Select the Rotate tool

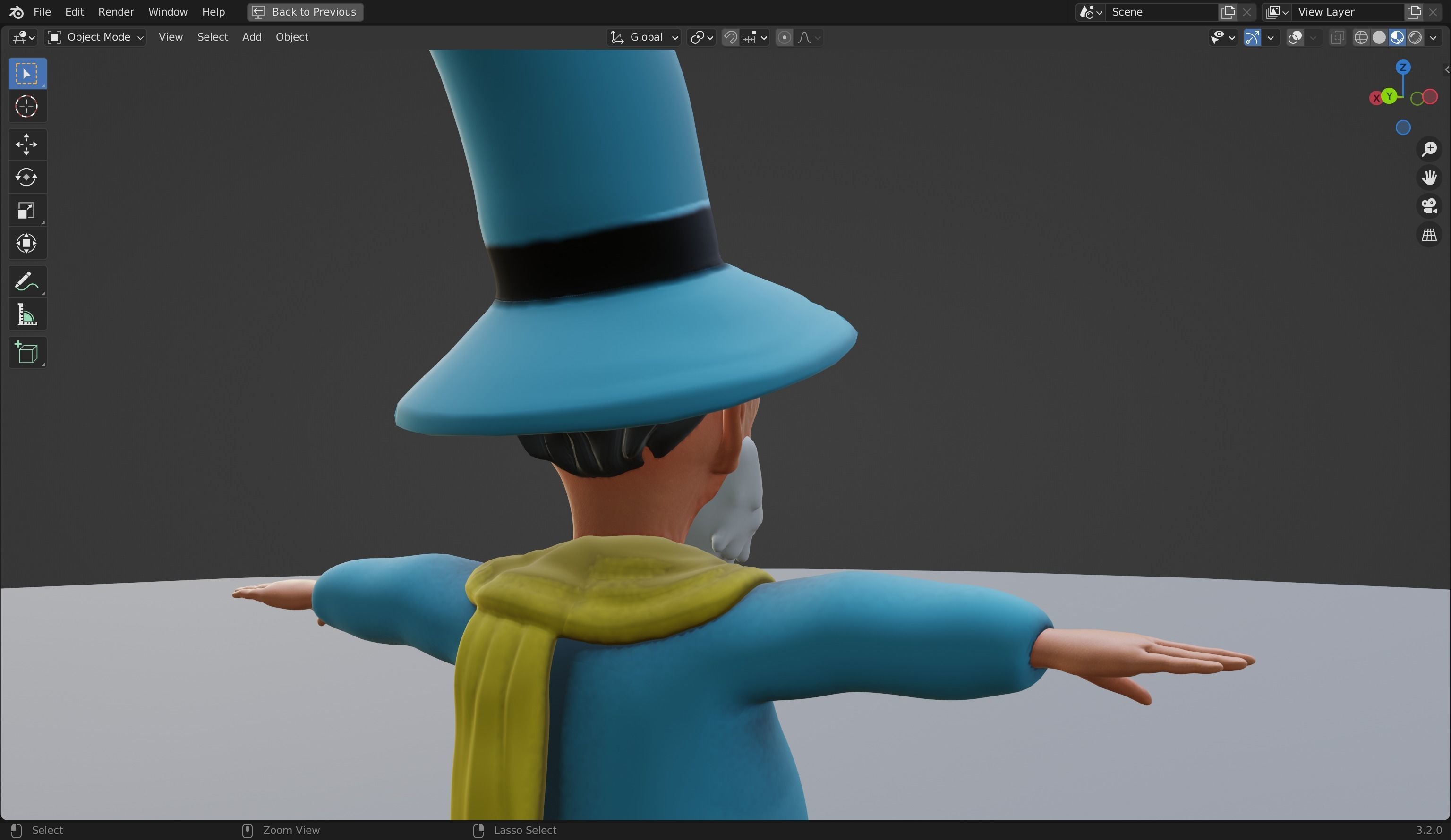(x=26, y=178)
